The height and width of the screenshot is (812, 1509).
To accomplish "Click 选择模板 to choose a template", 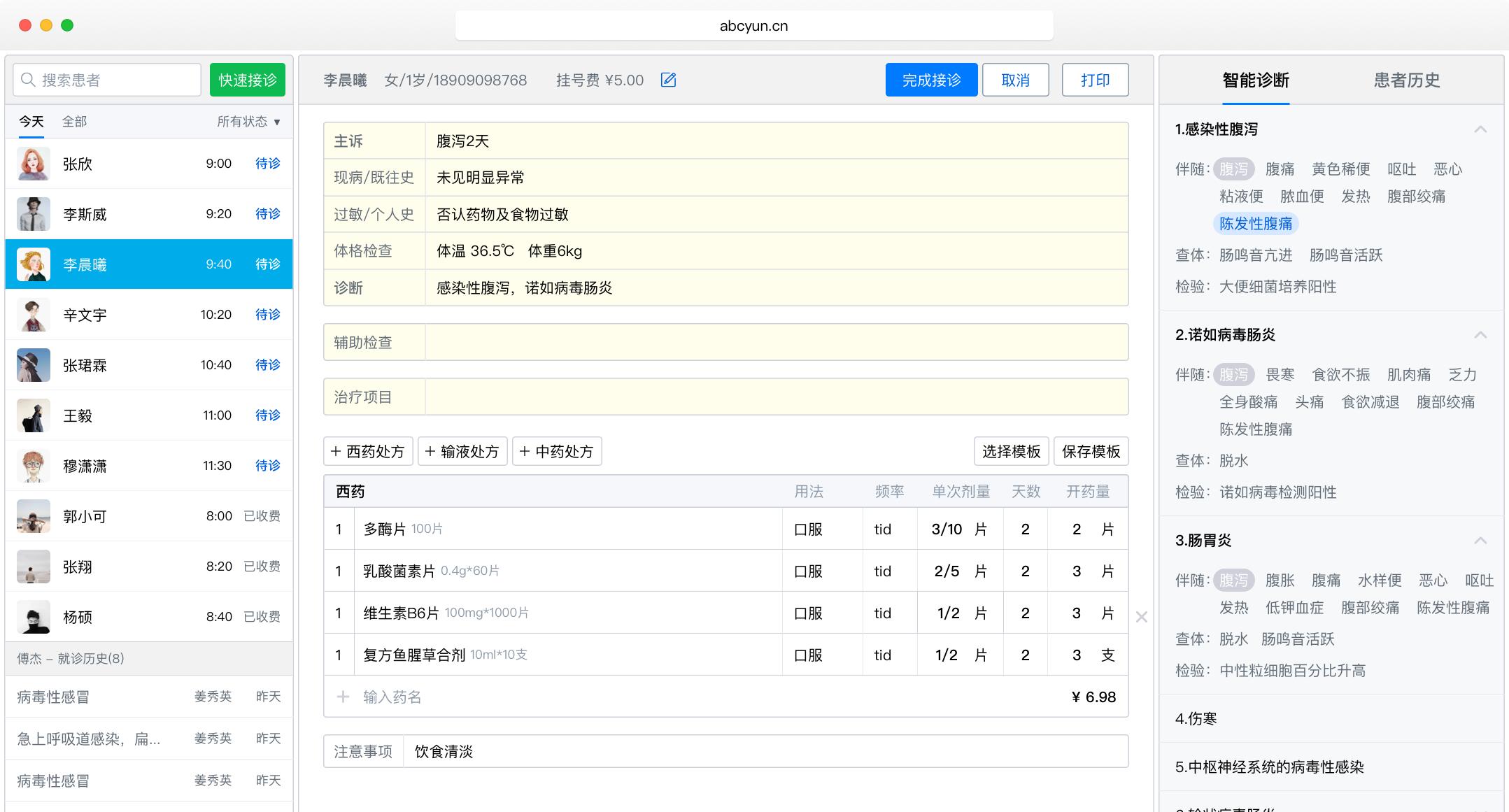I will [x=1011, y=451].
